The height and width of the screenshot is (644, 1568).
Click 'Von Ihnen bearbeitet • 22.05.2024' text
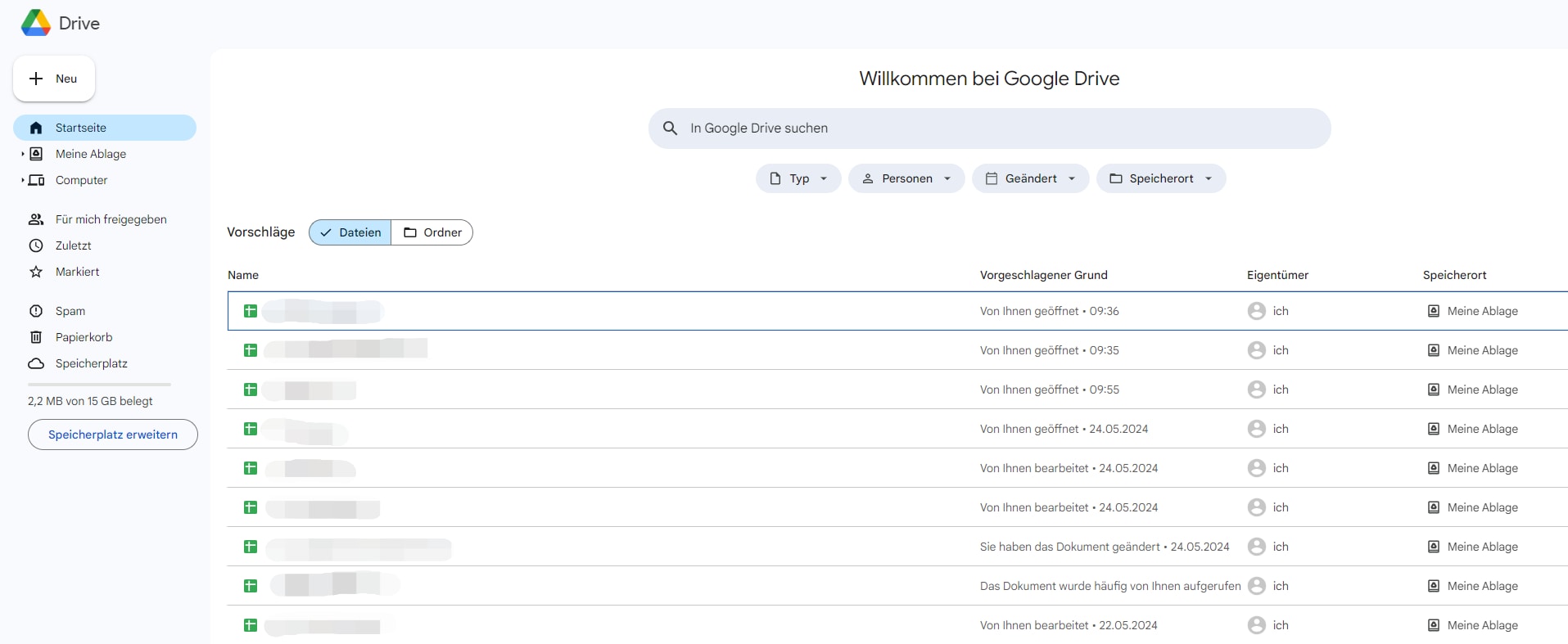(1069, 625)
